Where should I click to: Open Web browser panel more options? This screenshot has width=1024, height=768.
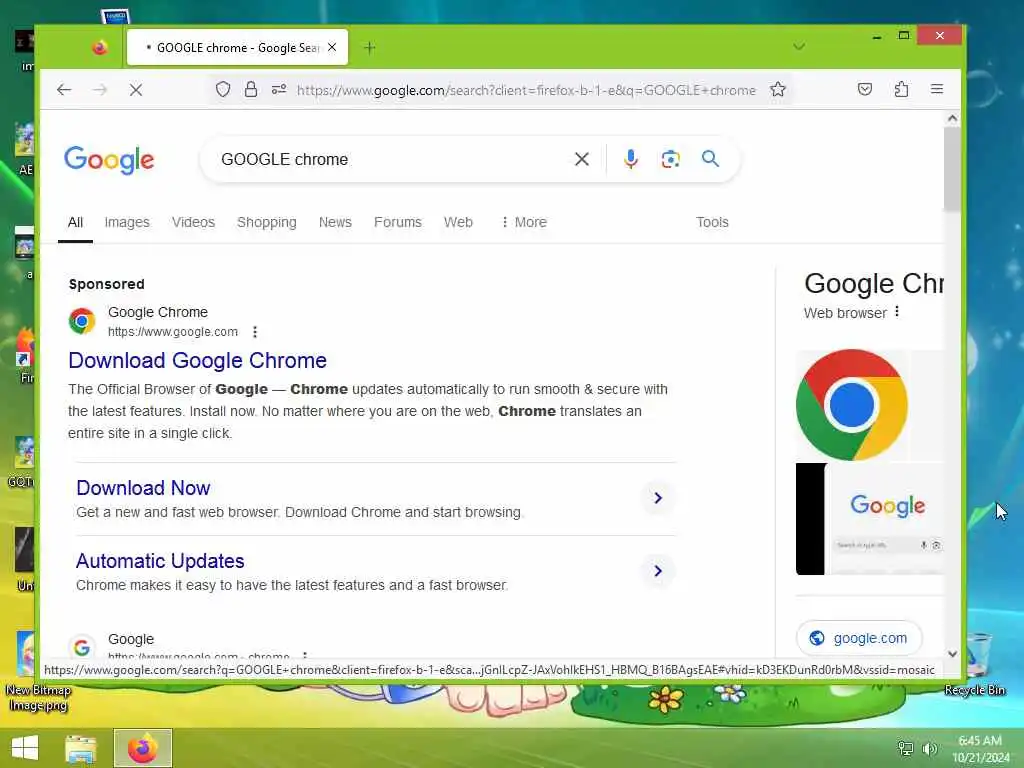[897, 312]
